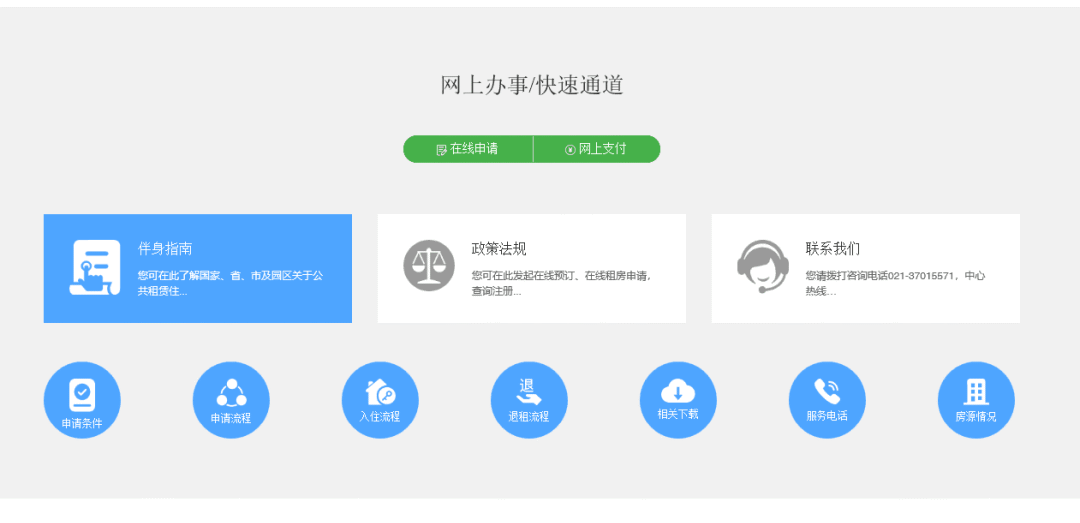This screenshot has height=523, width=1080.
Task: Click the 在线申请 green button
Action: [468, 149]
